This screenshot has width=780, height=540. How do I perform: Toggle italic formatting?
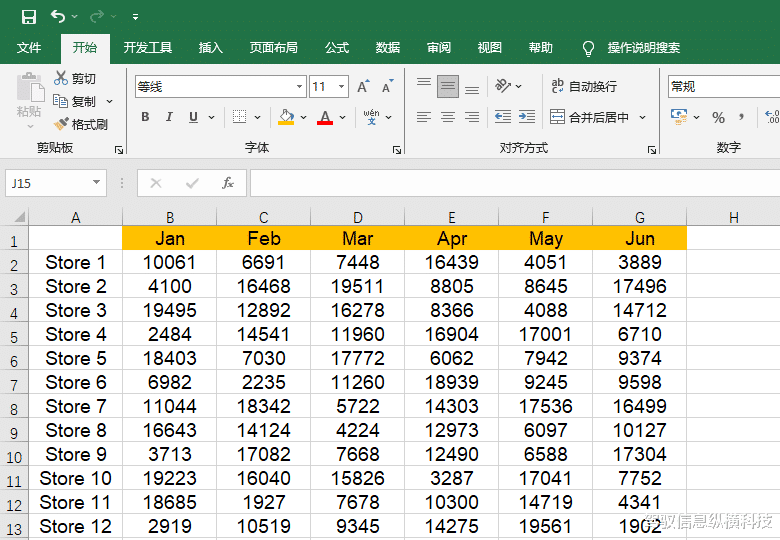[x=169, y=117]
